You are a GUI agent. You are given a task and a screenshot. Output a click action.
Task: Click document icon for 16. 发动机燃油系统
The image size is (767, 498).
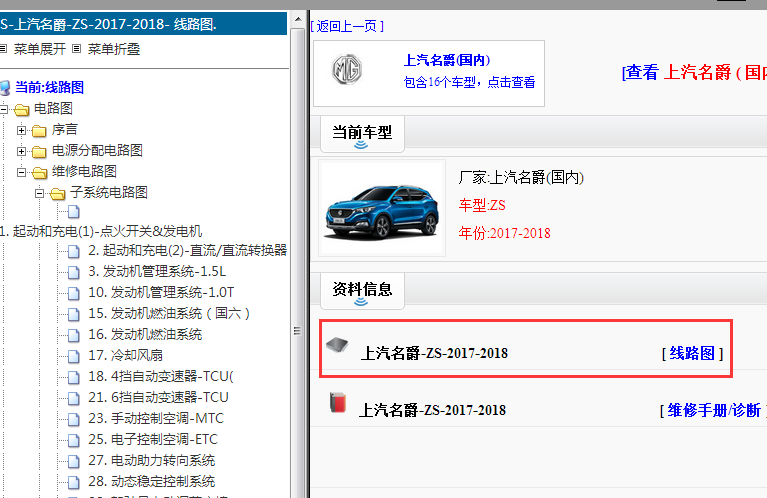coord(73,336)
